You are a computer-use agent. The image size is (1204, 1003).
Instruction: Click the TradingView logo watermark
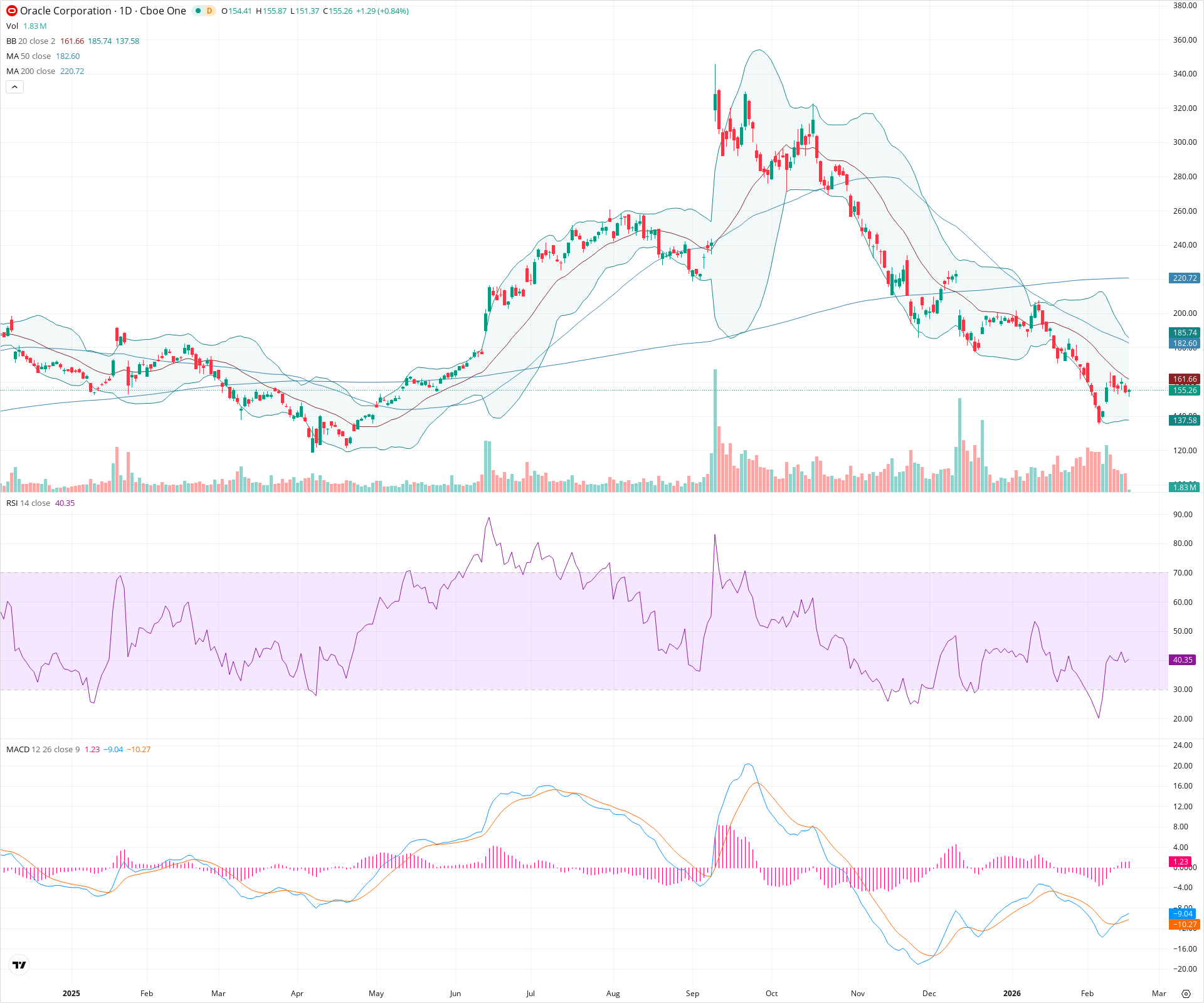coord(19,965)
